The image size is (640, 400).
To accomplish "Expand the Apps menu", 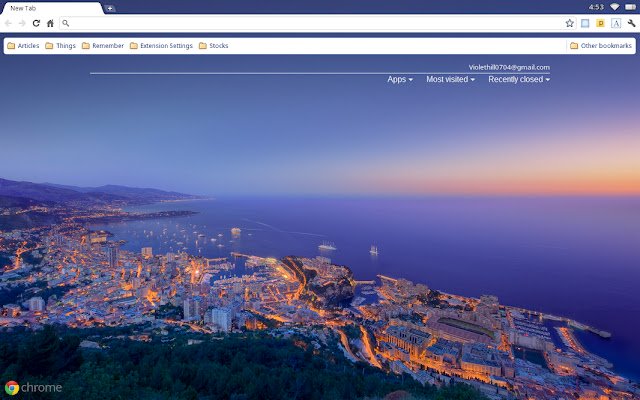I will (400, 79).
